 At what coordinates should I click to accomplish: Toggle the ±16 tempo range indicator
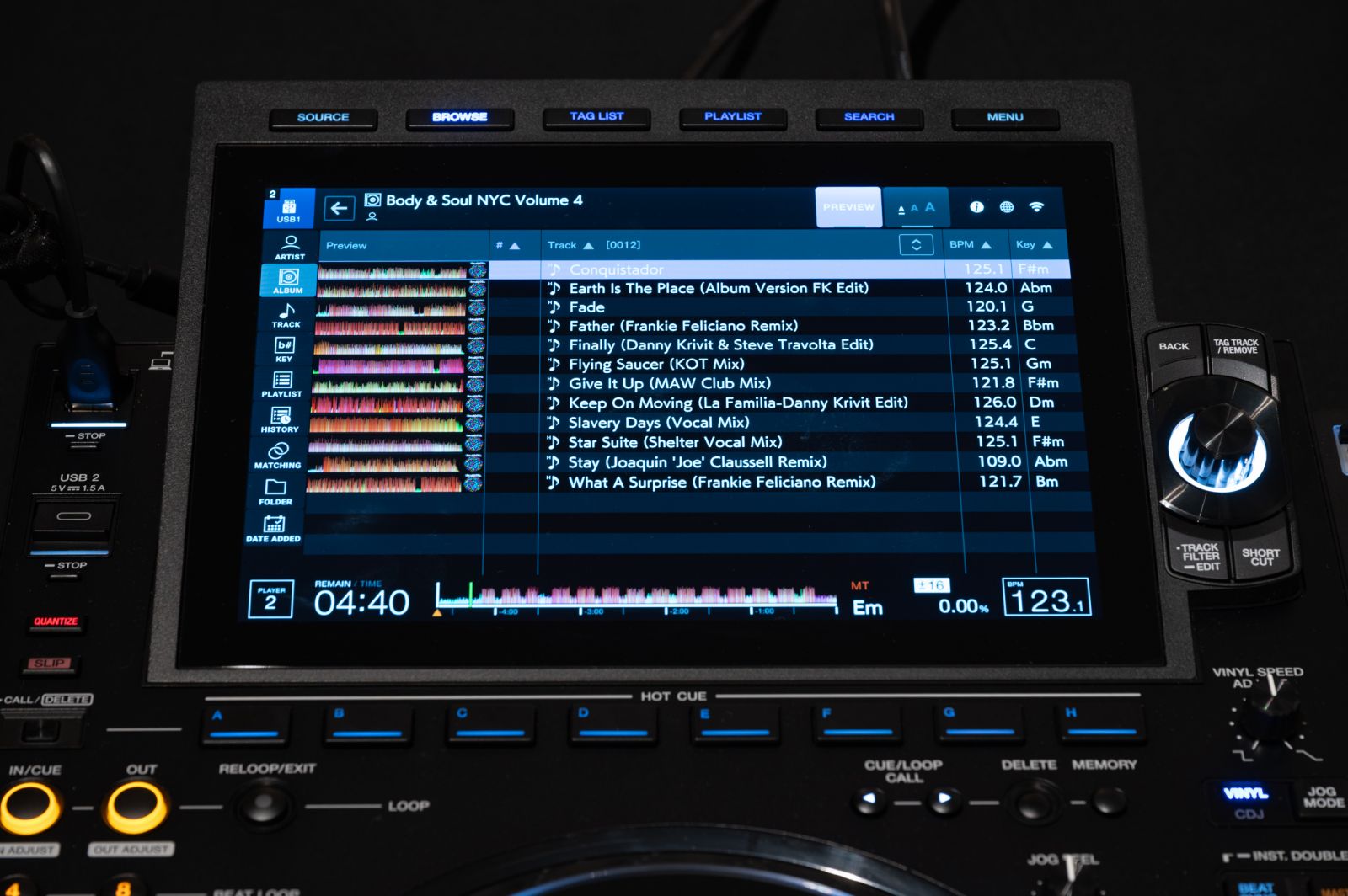(x=931, y=585)
